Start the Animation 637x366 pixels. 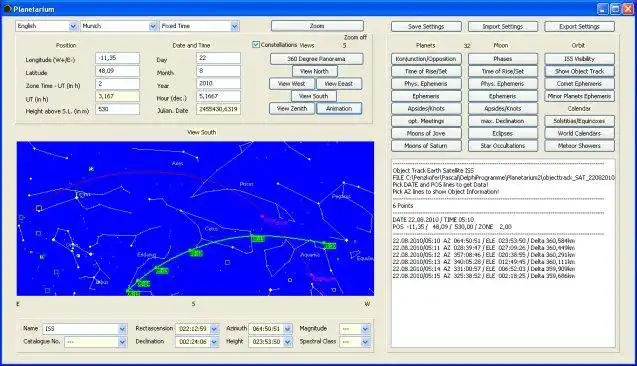[x=339, y=108]
